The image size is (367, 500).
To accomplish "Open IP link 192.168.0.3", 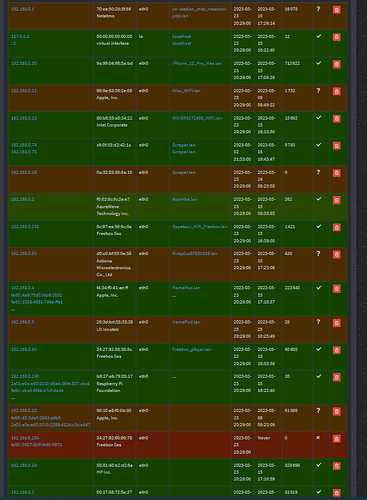I will point(23,492).
